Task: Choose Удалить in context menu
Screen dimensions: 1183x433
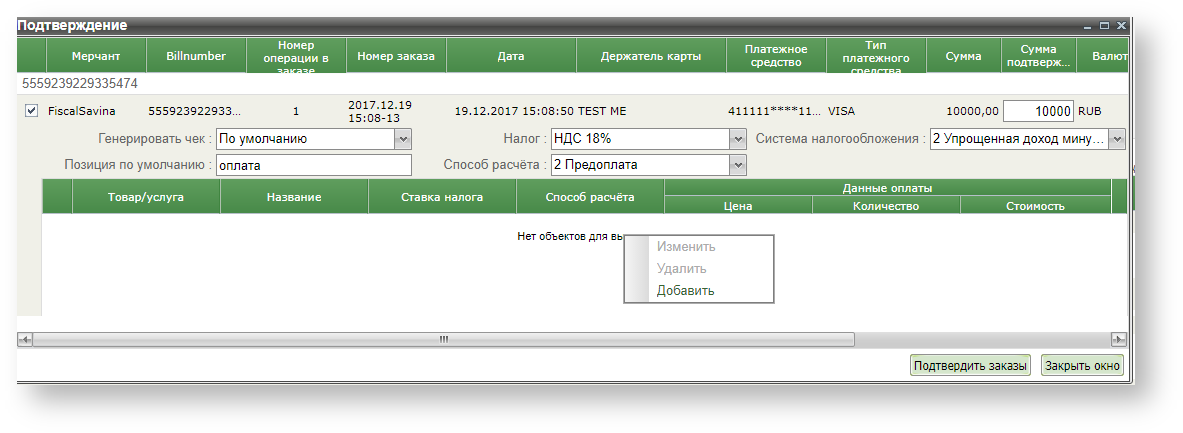Action: (x=681, y=269)
